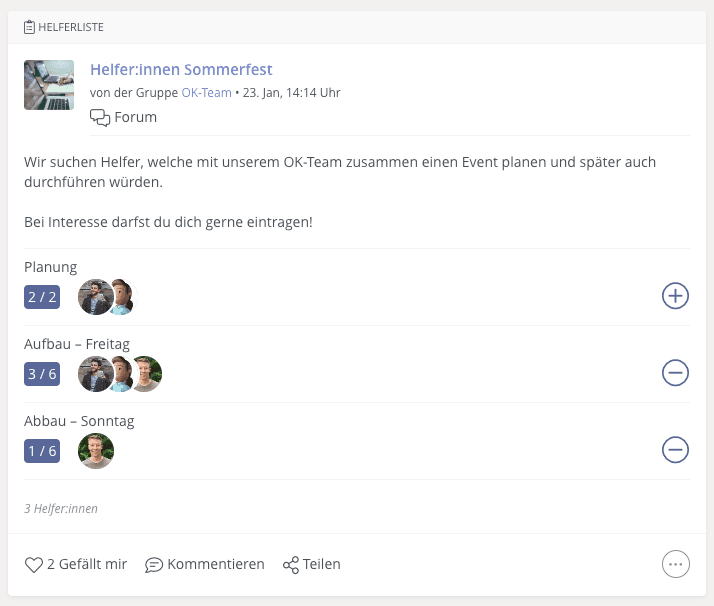Click the 3 / 6 Aufbau counter badge
This screenshot has width=714, height=606.
click(x=42, y=374)
